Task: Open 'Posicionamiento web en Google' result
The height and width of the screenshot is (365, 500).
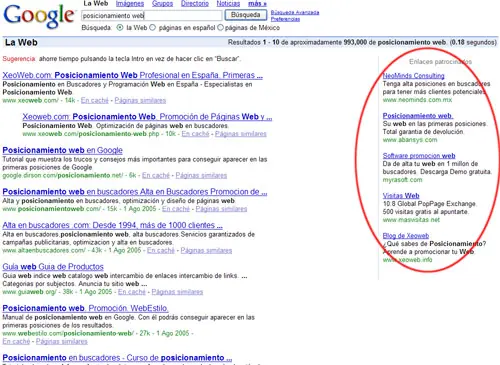Action: (62, 150)
